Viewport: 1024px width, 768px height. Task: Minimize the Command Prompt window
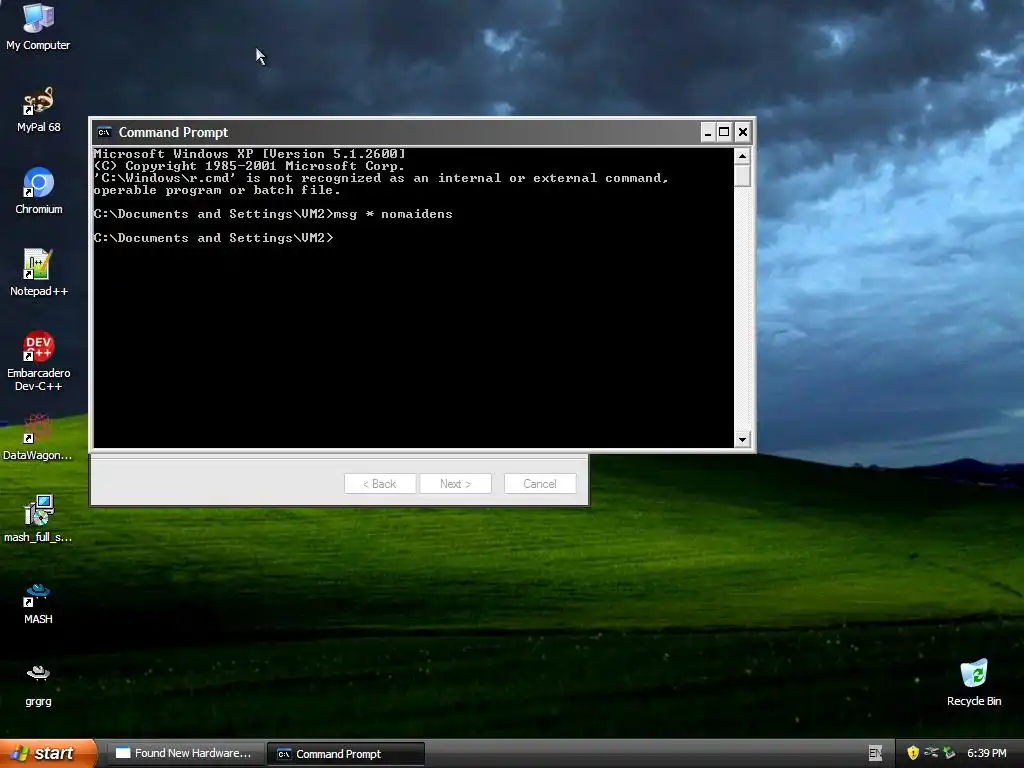tap(707, 133)
